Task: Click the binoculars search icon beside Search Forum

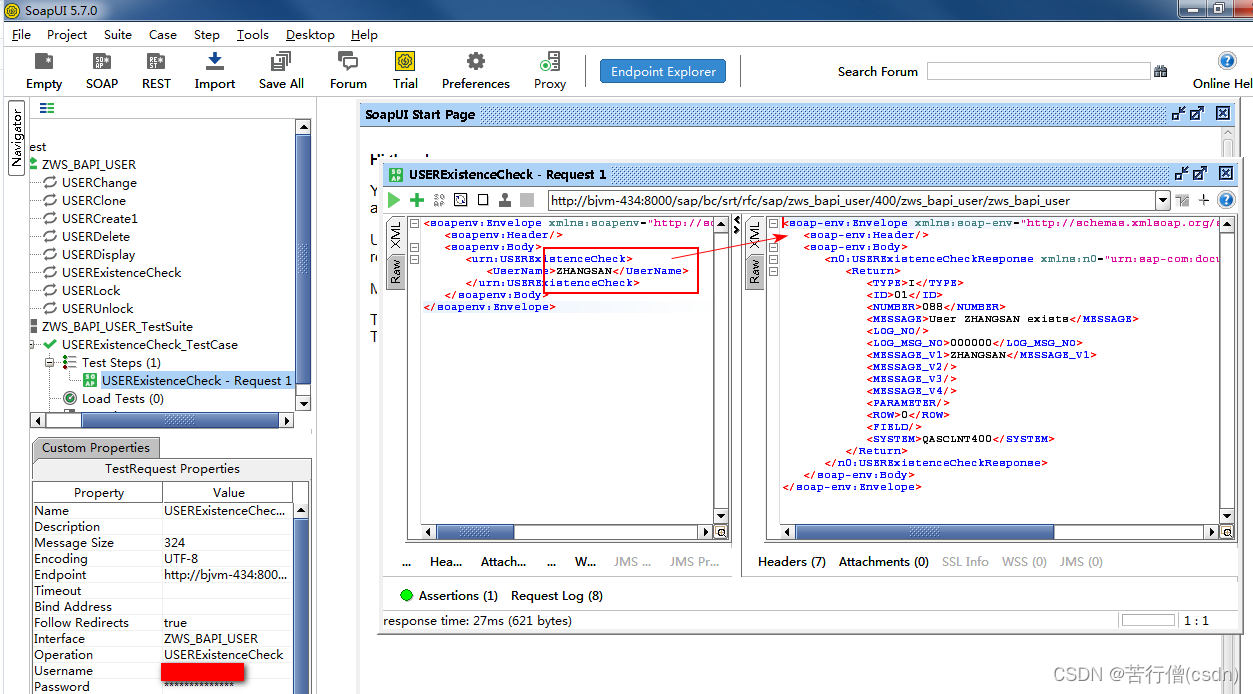Action: (1161, 71)
